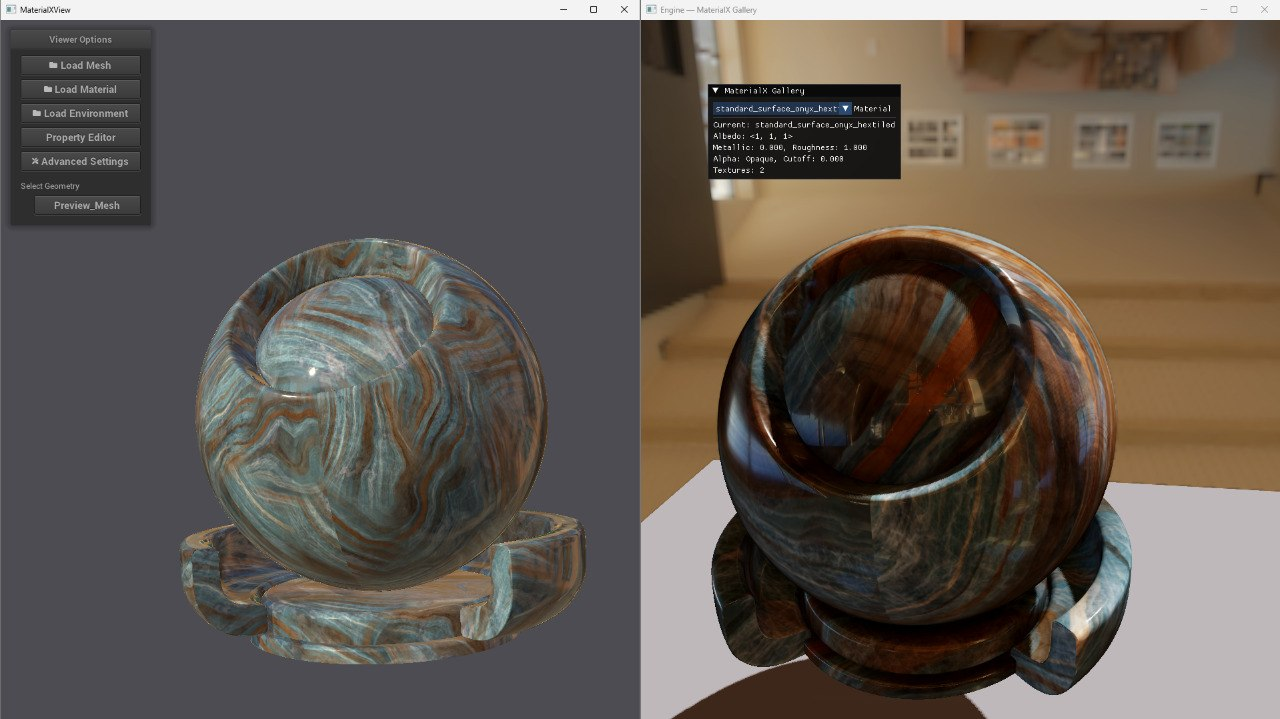
Task: Click the 'Albedo: <1, 1, 1>' line
Action: coord(753,136)
